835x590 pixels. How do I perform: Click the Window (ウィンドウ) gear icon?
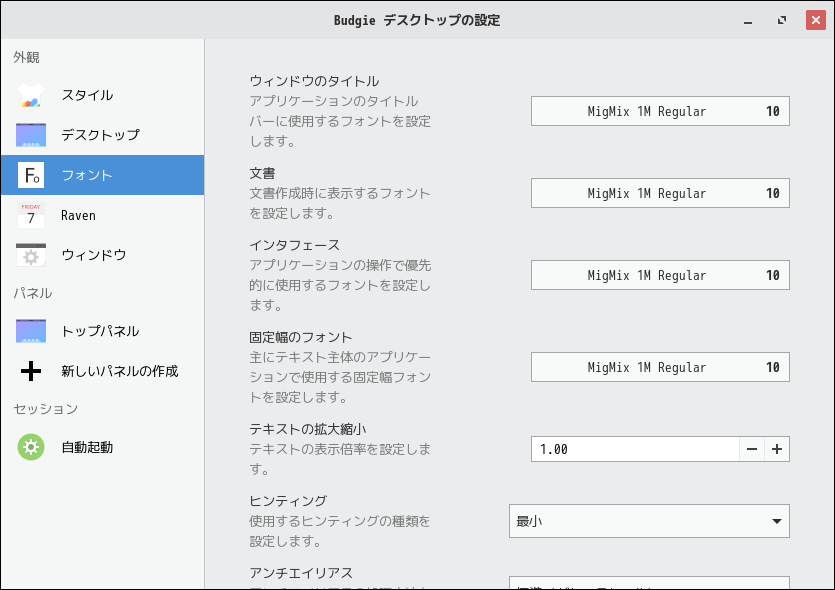[31, 255]
